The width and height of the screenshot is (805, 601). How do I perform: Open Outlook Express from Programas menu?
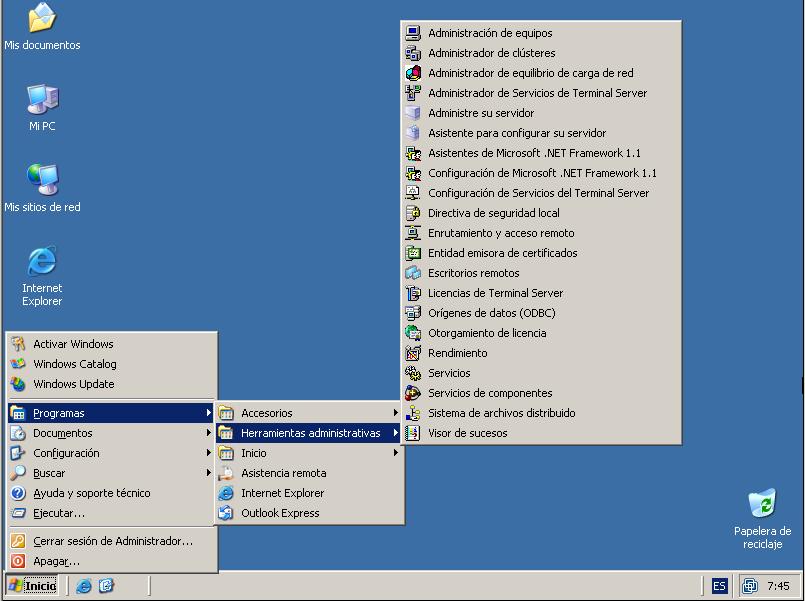(x=309, y=513)
